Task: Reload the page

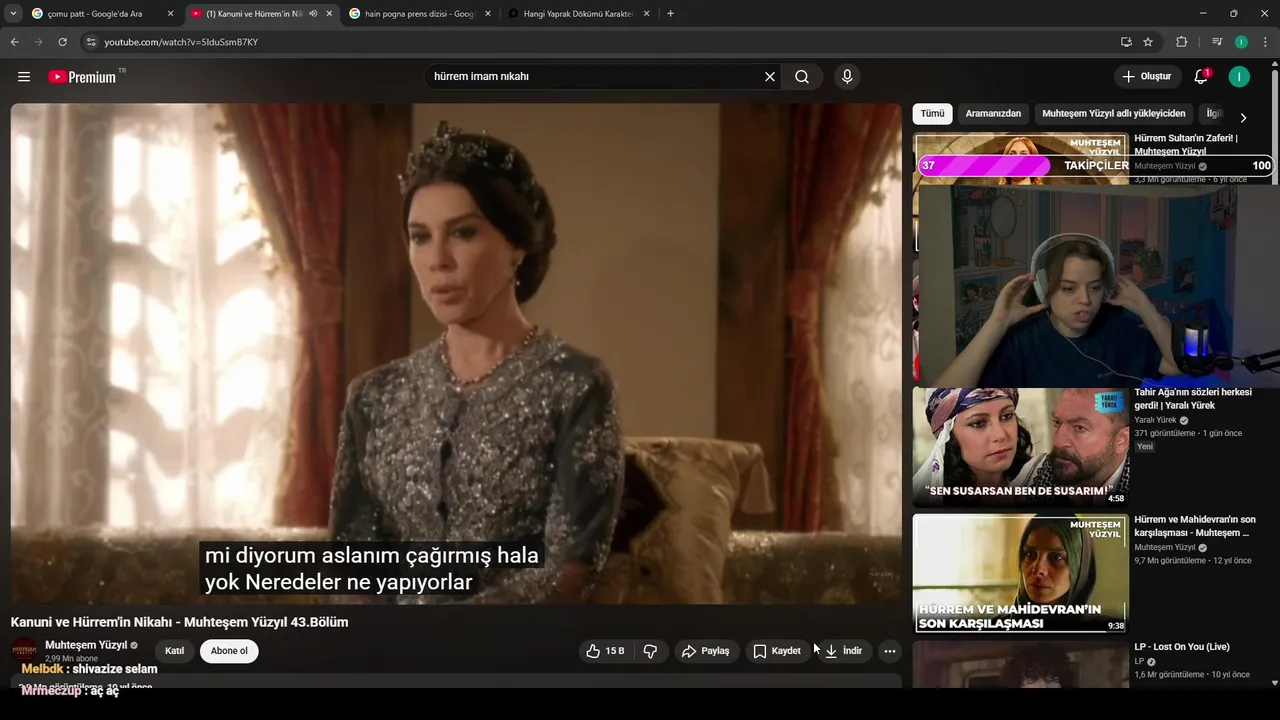Action: [x=62, y=42]
